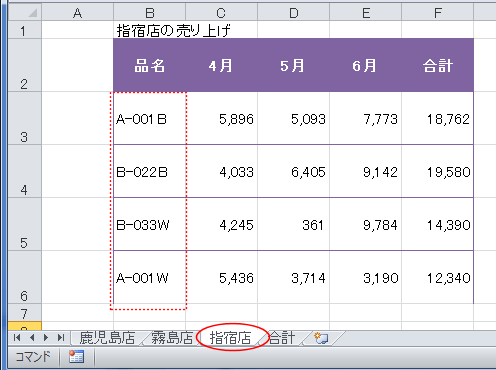Select the 指宿店 sheet tab
Screen dimensions: 496x370
coord(230,338)
